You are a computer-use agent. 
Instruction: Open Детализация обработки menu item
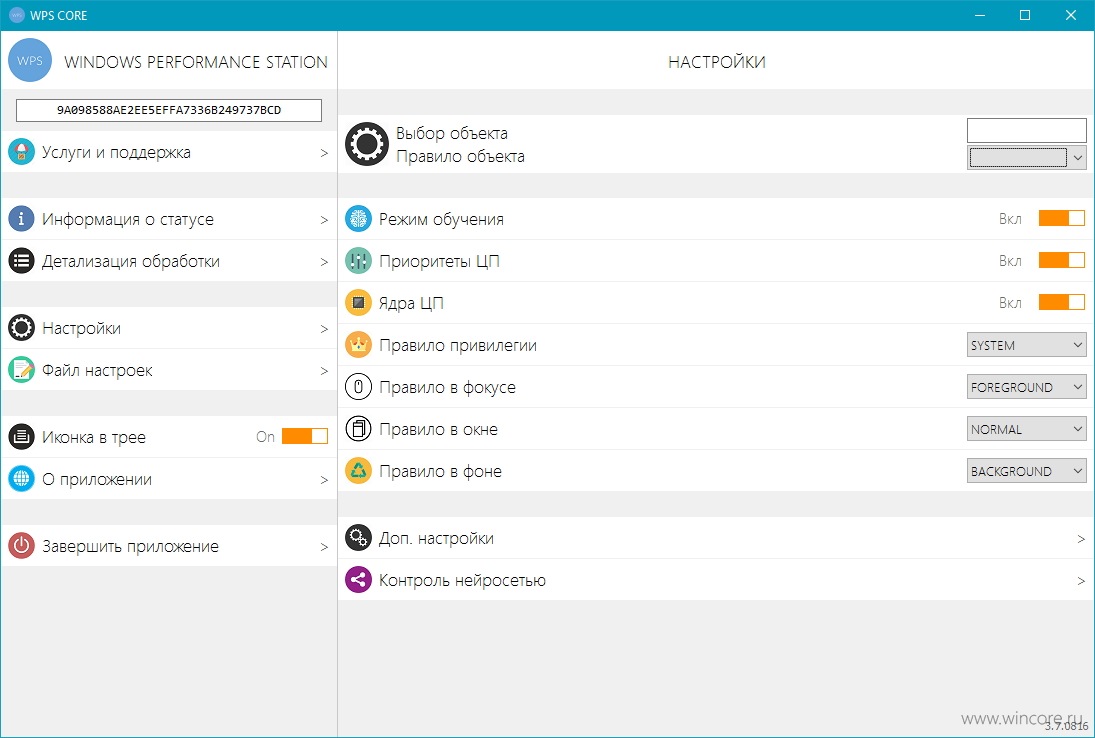pyautogui.click(x=169, y=261)
